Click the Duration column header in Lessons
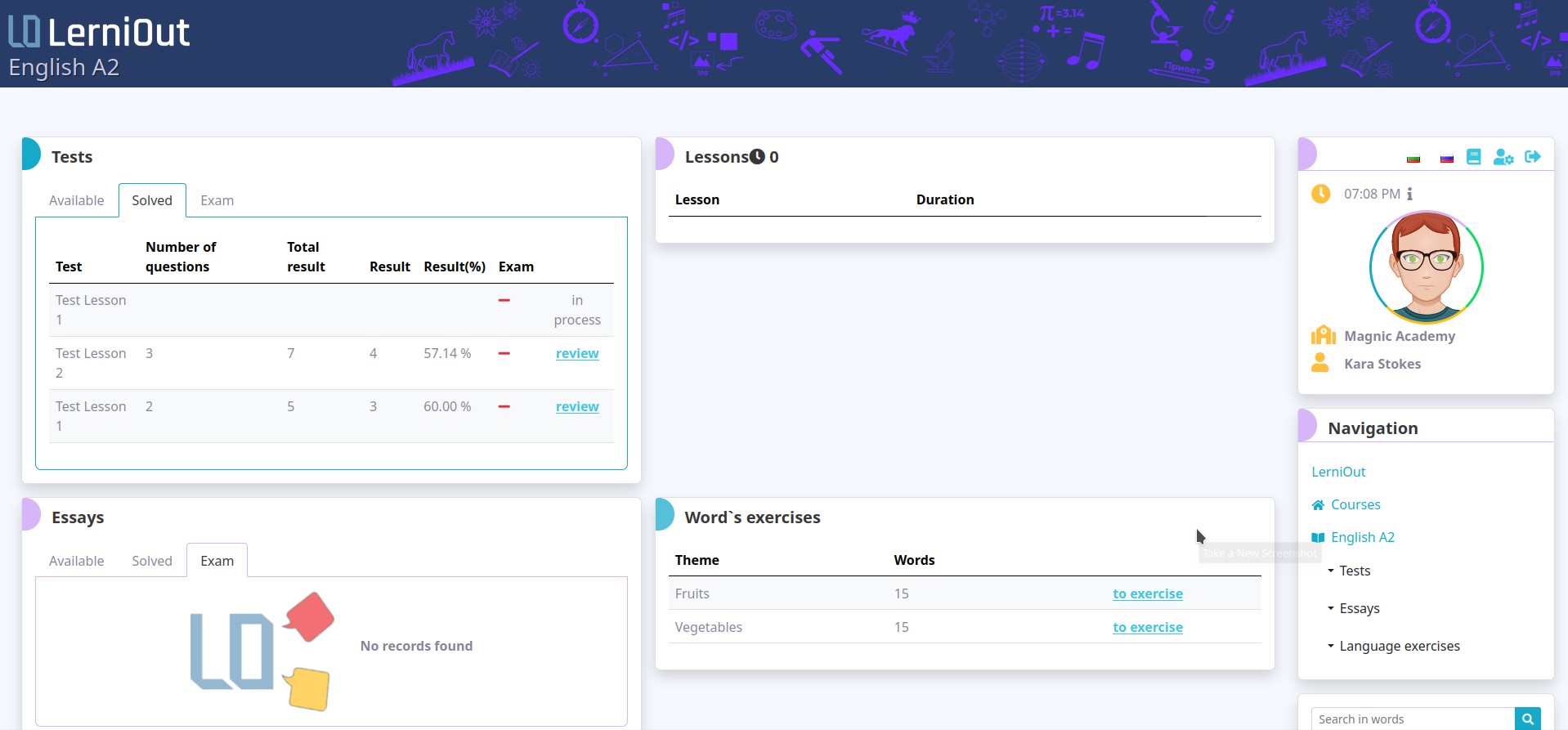 pos(945,199)
